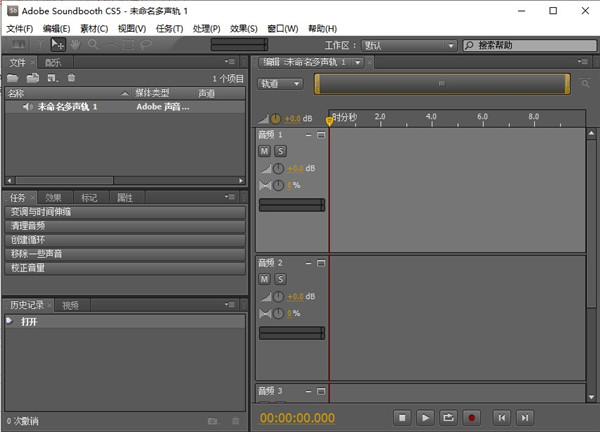Switch to the 标记 tab
600x432 pixels.
tap(89, 198)
